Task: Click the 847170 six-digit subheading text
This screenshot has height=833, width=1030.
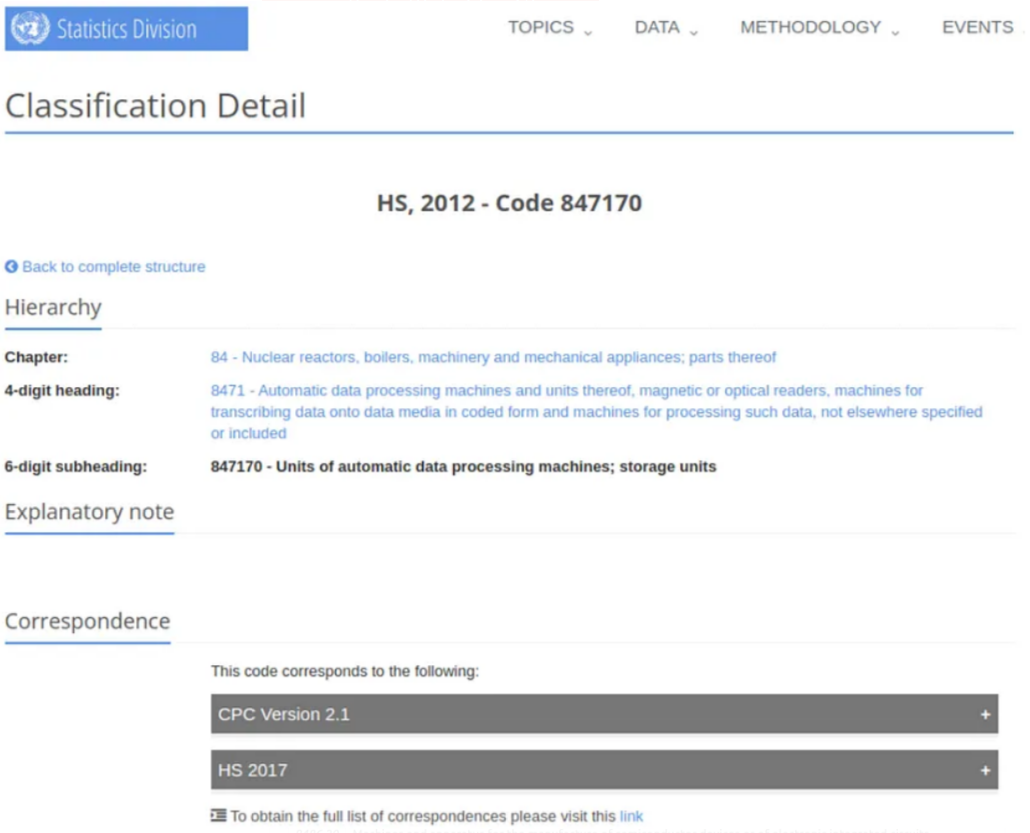Action: pyautogui.click(x=463, y=467)
